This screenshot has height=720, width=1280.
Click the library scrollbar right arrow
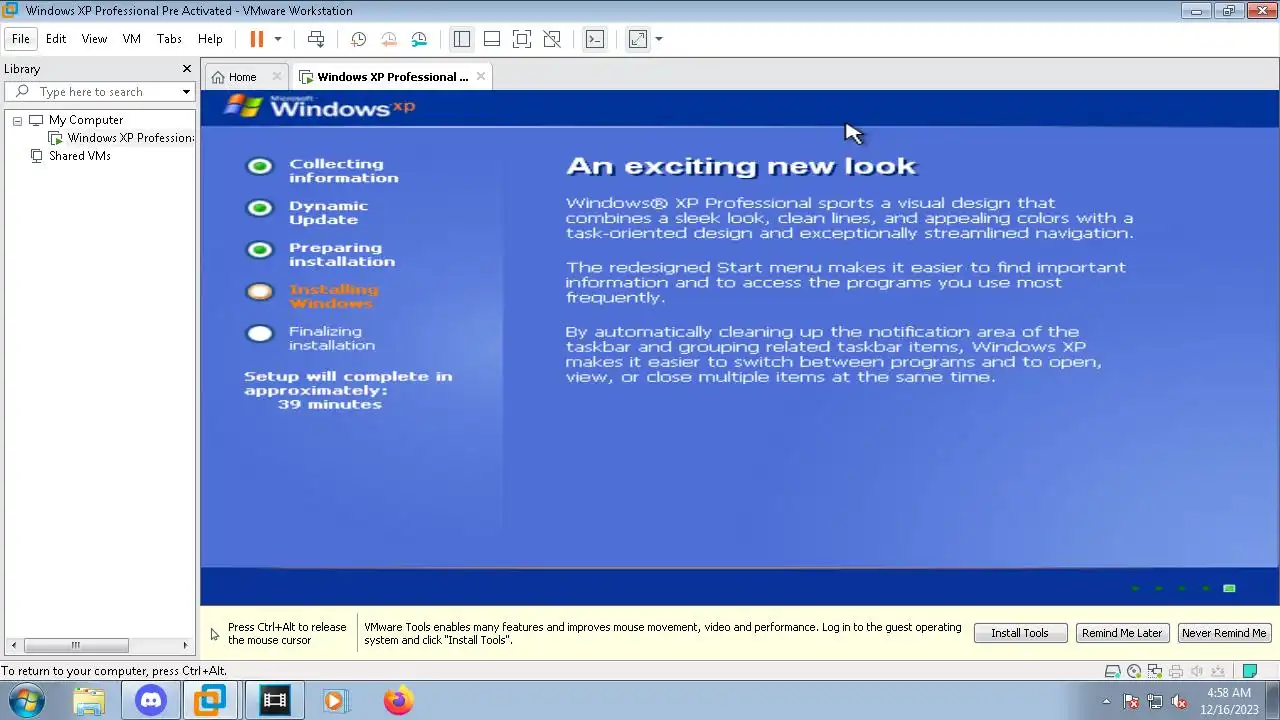(185, 645)
